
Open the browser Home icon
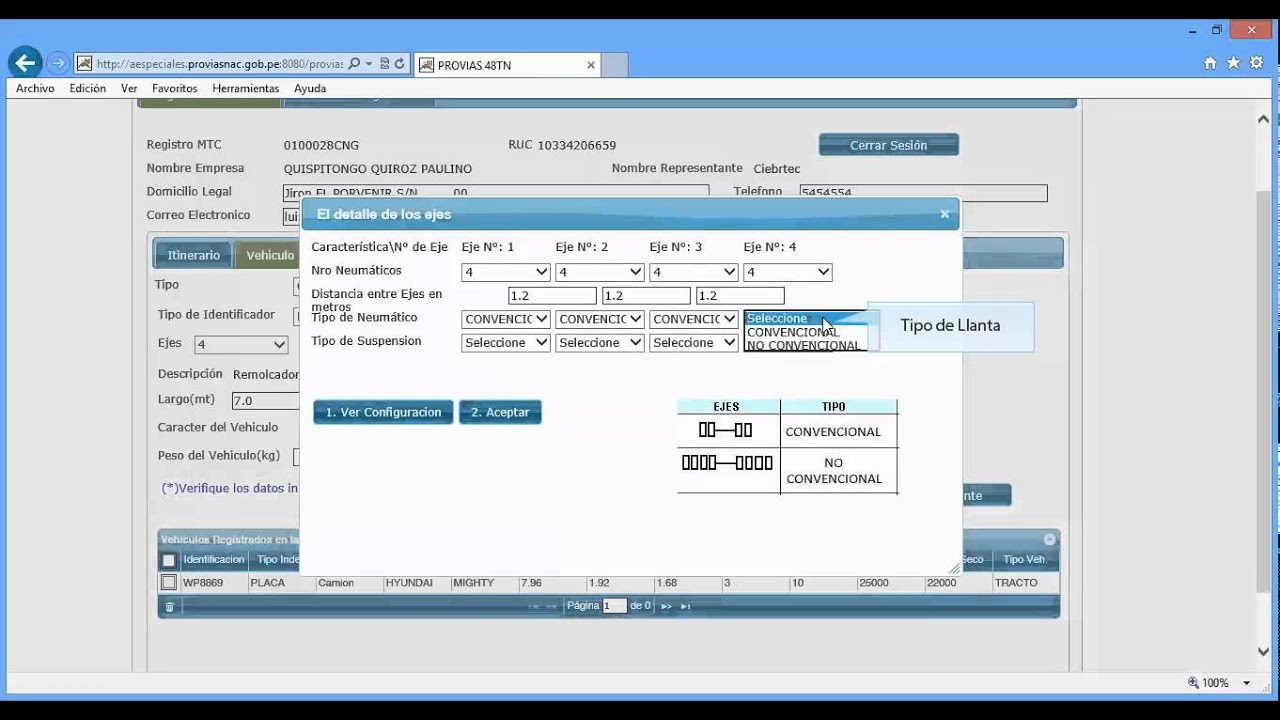point(1210,63)
